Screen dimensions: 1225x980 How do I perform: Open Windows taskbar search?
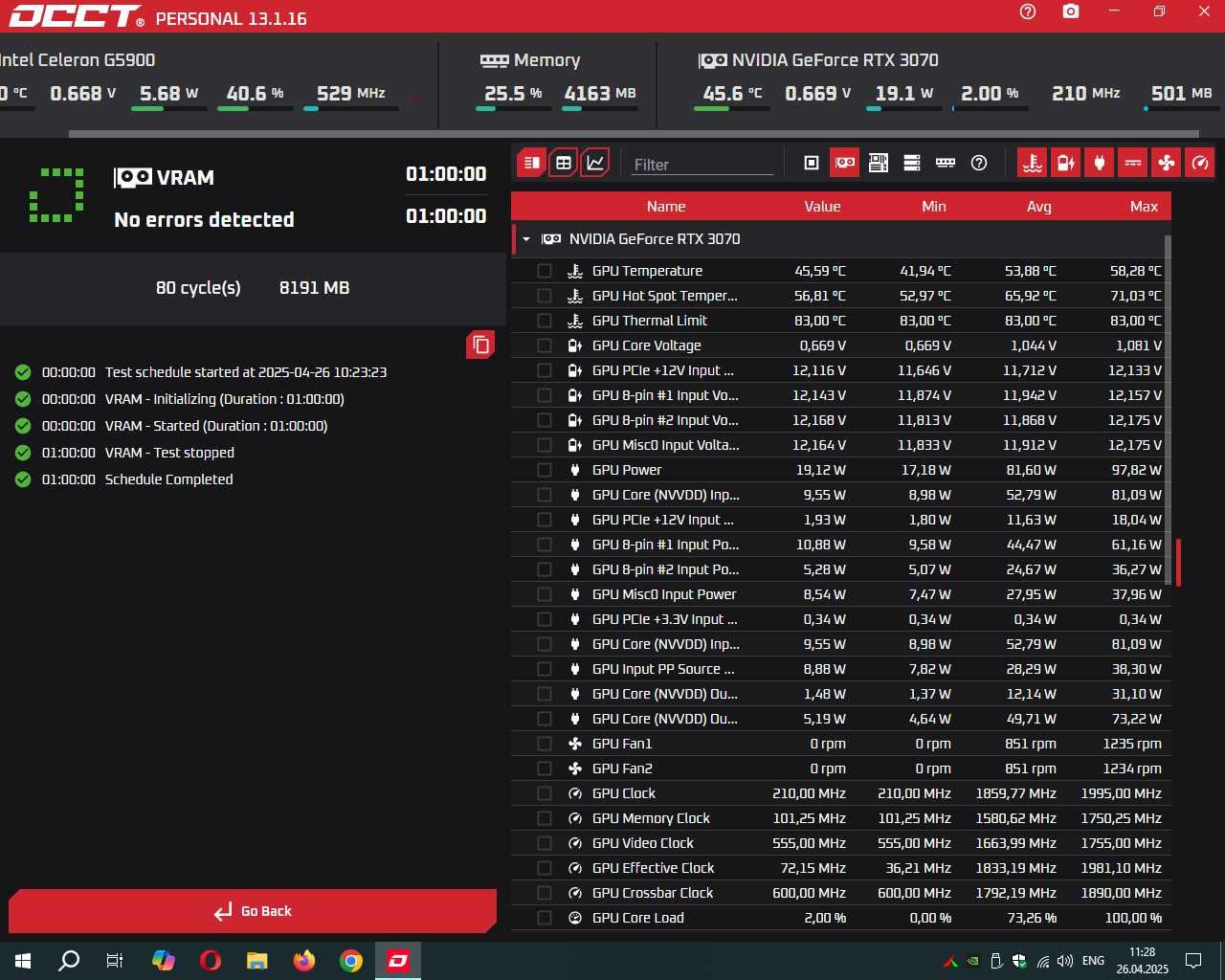(x=69, y=961)
